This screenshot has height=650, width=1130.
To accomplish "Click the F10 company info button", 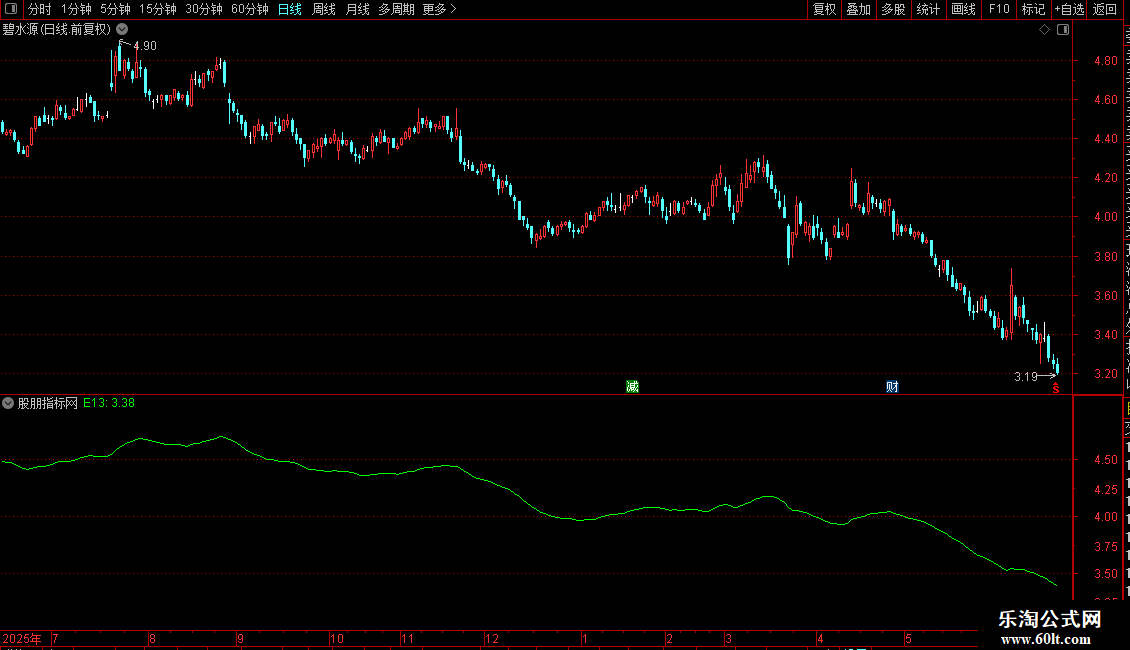I will click(x=999, y=9).
